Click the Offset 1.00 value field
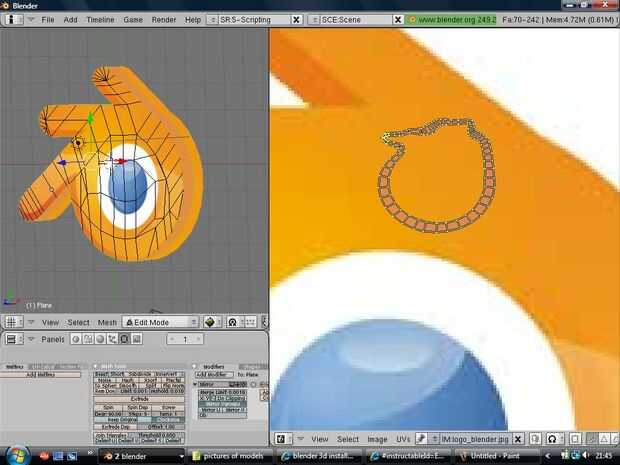Viewport: 620px width, 465px height. pyautogui.click(x=161, y=427)
